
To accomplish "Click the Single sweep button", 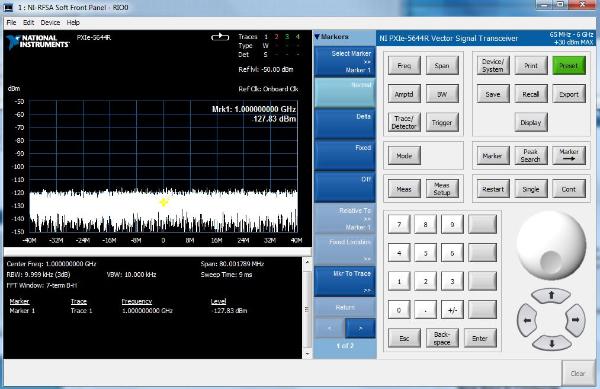I will point(531,189).
